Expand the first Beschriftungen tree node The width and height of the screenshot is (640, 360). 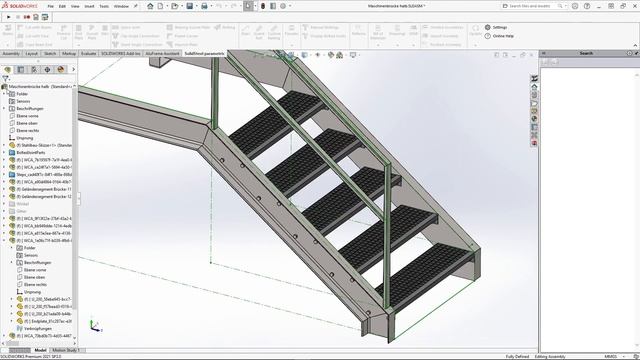click(4, 109)
